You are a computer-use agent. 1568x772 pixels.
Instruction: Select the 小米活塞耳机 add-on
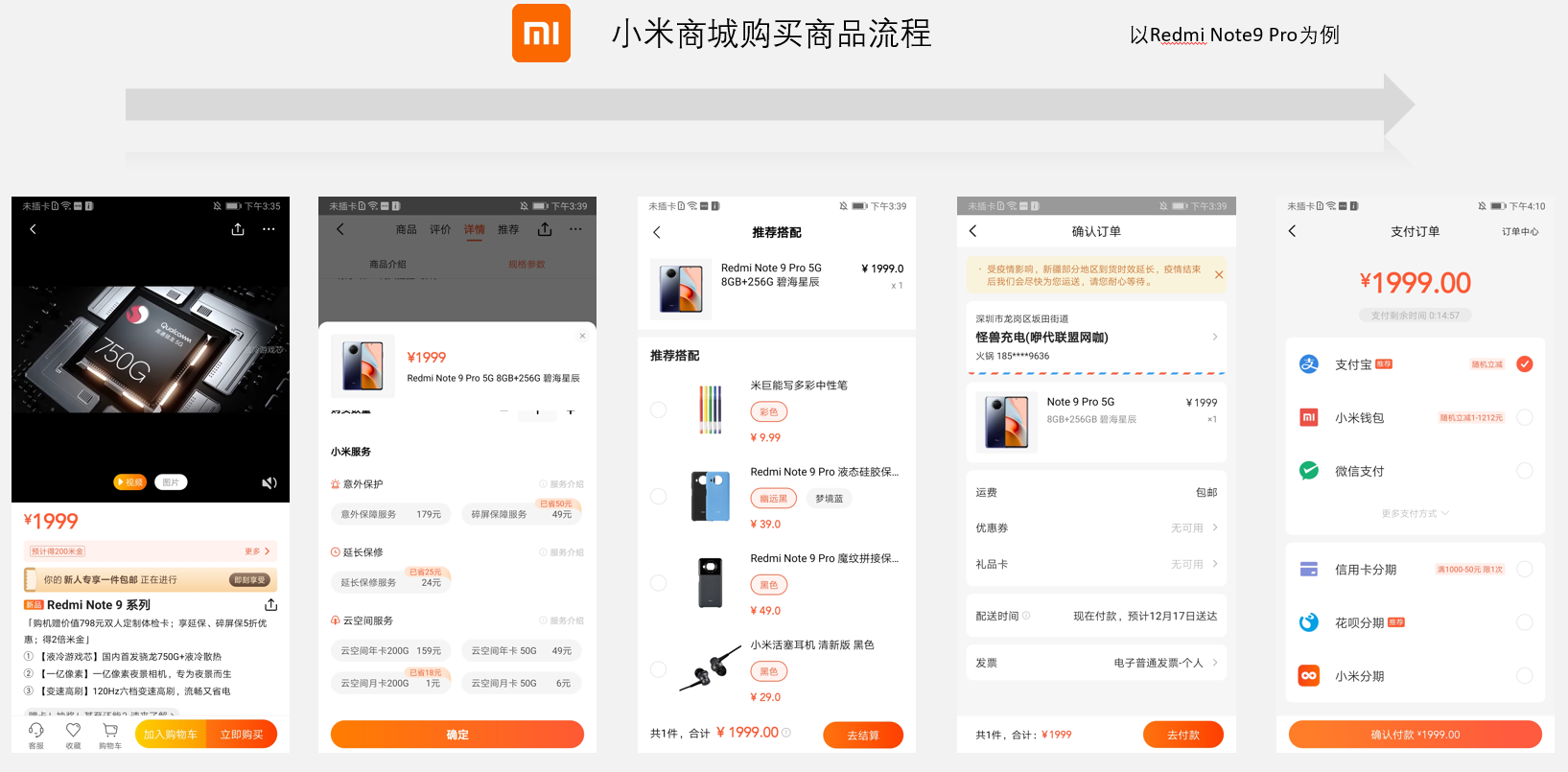[659, 669]
